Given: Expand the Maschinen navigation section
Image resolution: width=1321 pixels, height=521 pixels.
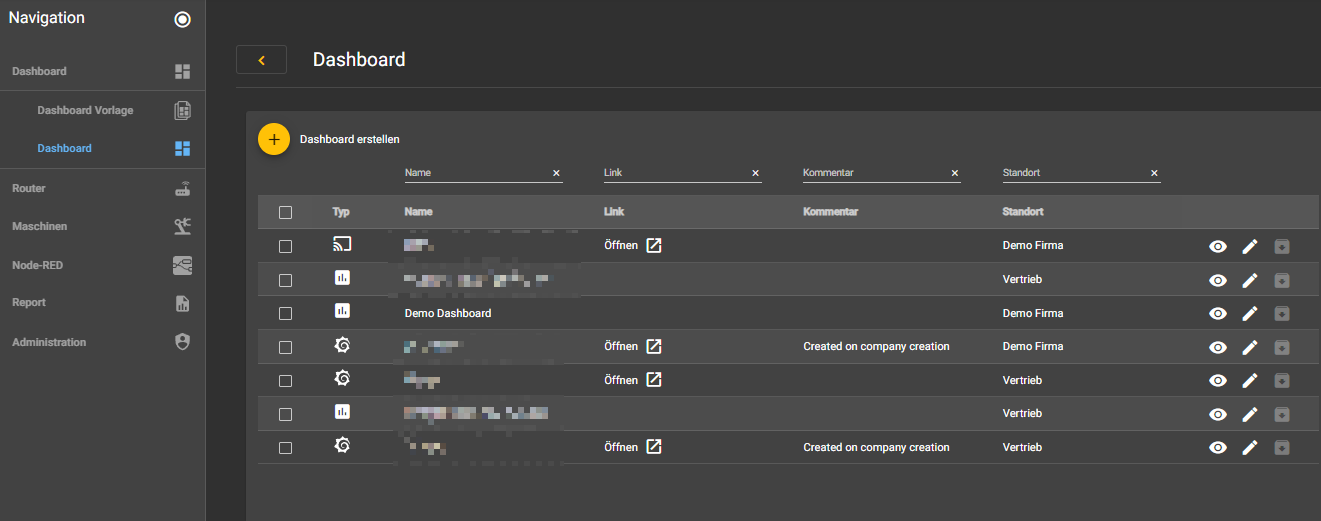Looking at the screenshot, I should click(x=40, y=227).
